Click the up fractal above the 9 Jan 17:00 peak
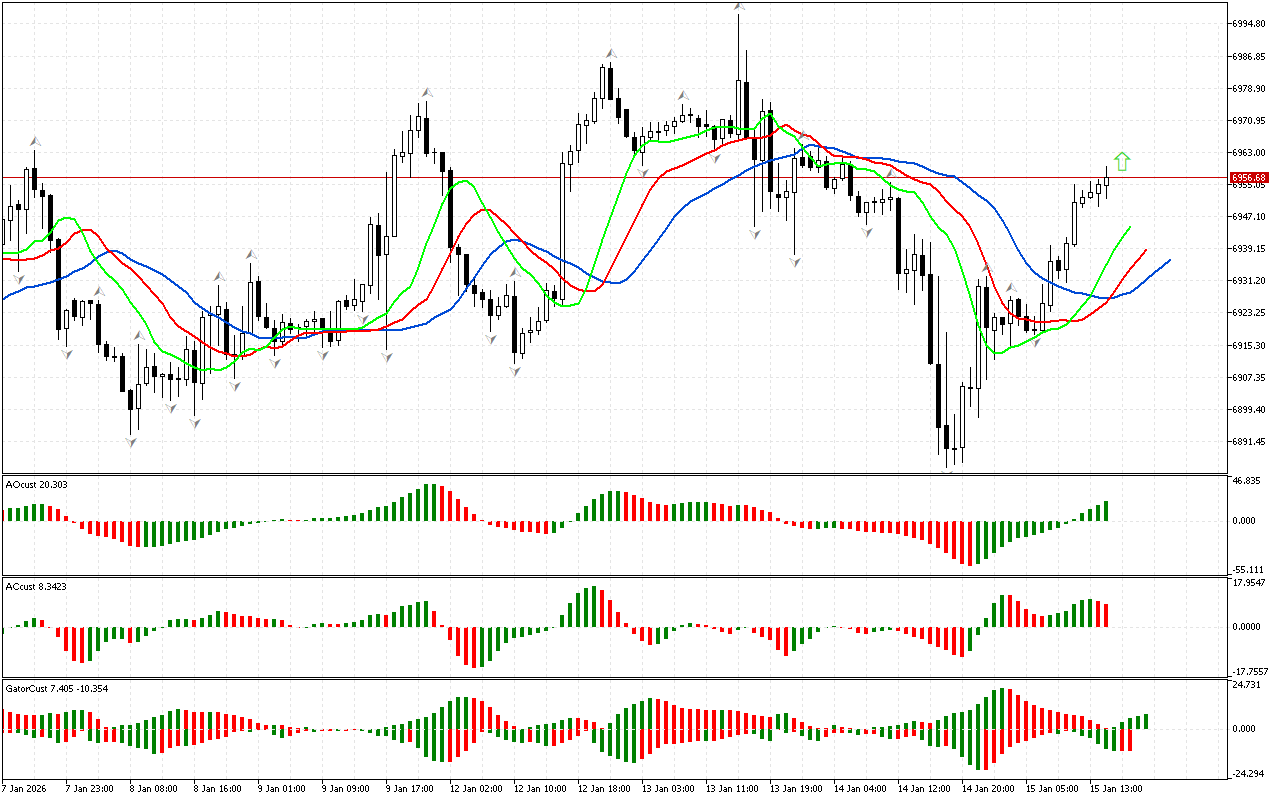 click(x=426, y=93)
